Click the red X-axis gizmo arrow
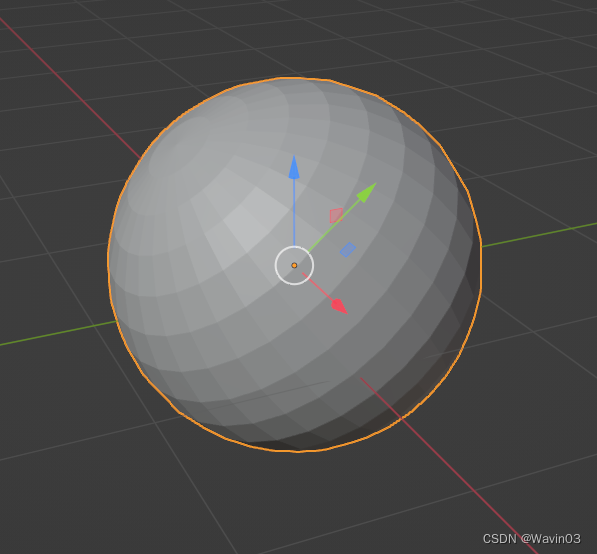 tap(339, 306)
